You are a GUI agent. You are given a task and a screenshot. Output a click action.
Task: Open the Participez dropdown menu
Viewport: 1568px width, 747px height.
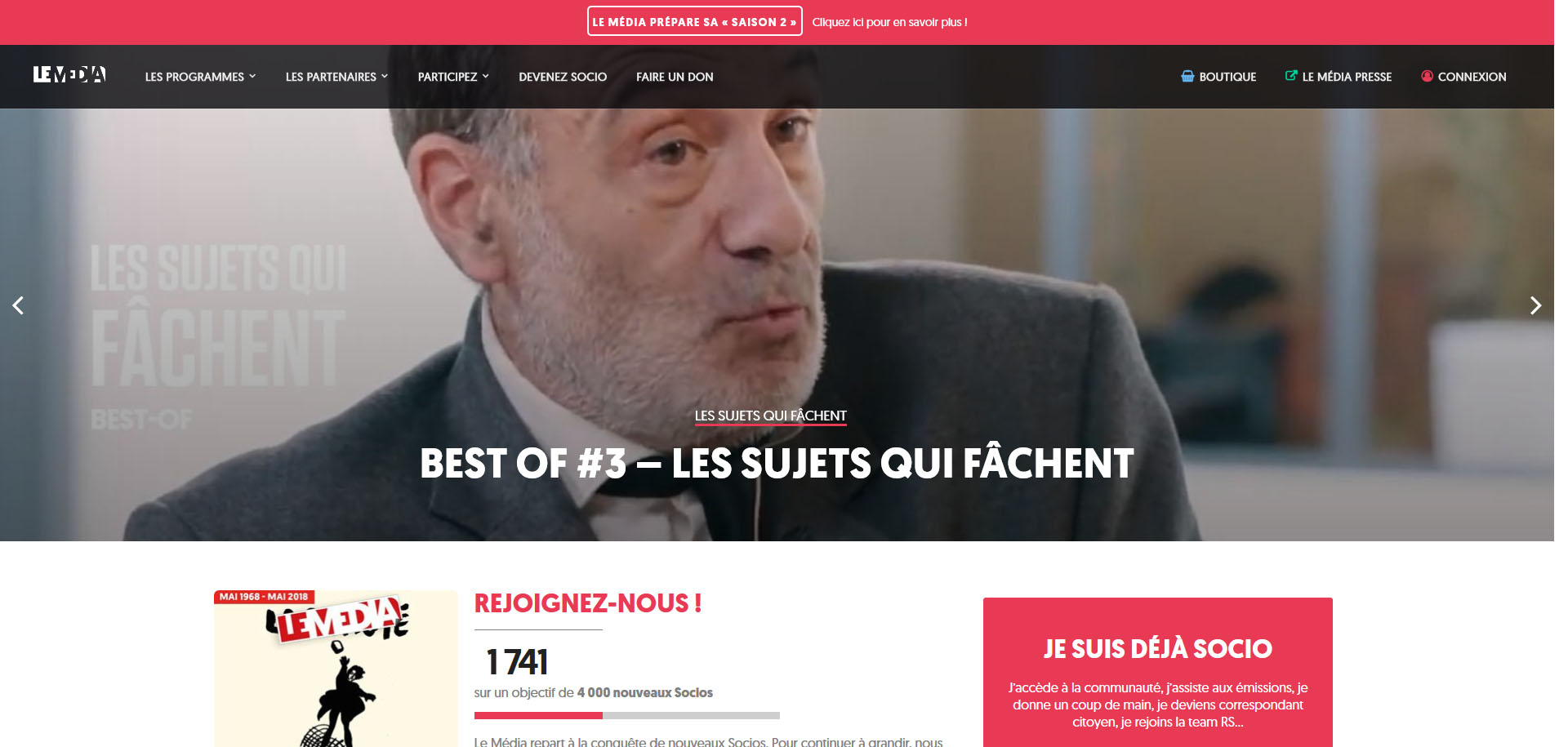point(453,77)
